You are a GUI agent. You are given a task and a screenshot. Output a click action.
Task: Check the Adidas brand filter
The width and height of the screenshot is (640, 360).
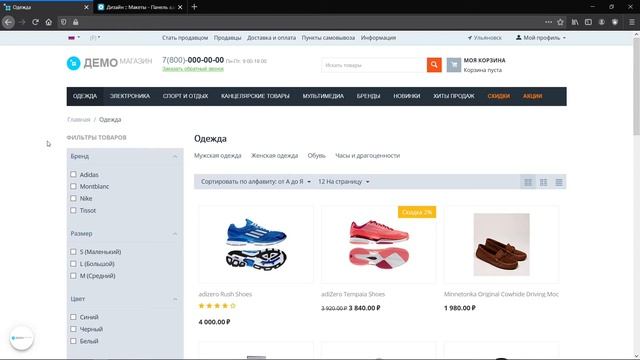73,174
